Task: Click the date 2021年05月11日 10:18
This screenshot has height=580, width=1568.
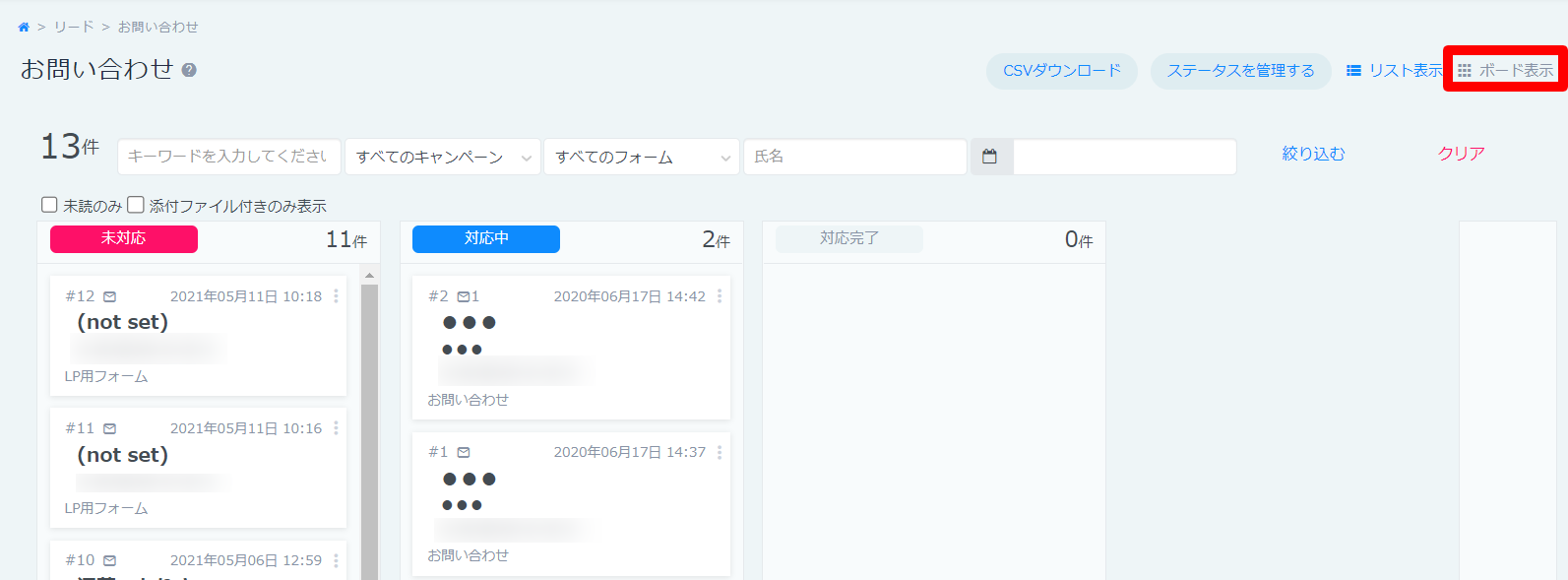Action: pos(246,296)
